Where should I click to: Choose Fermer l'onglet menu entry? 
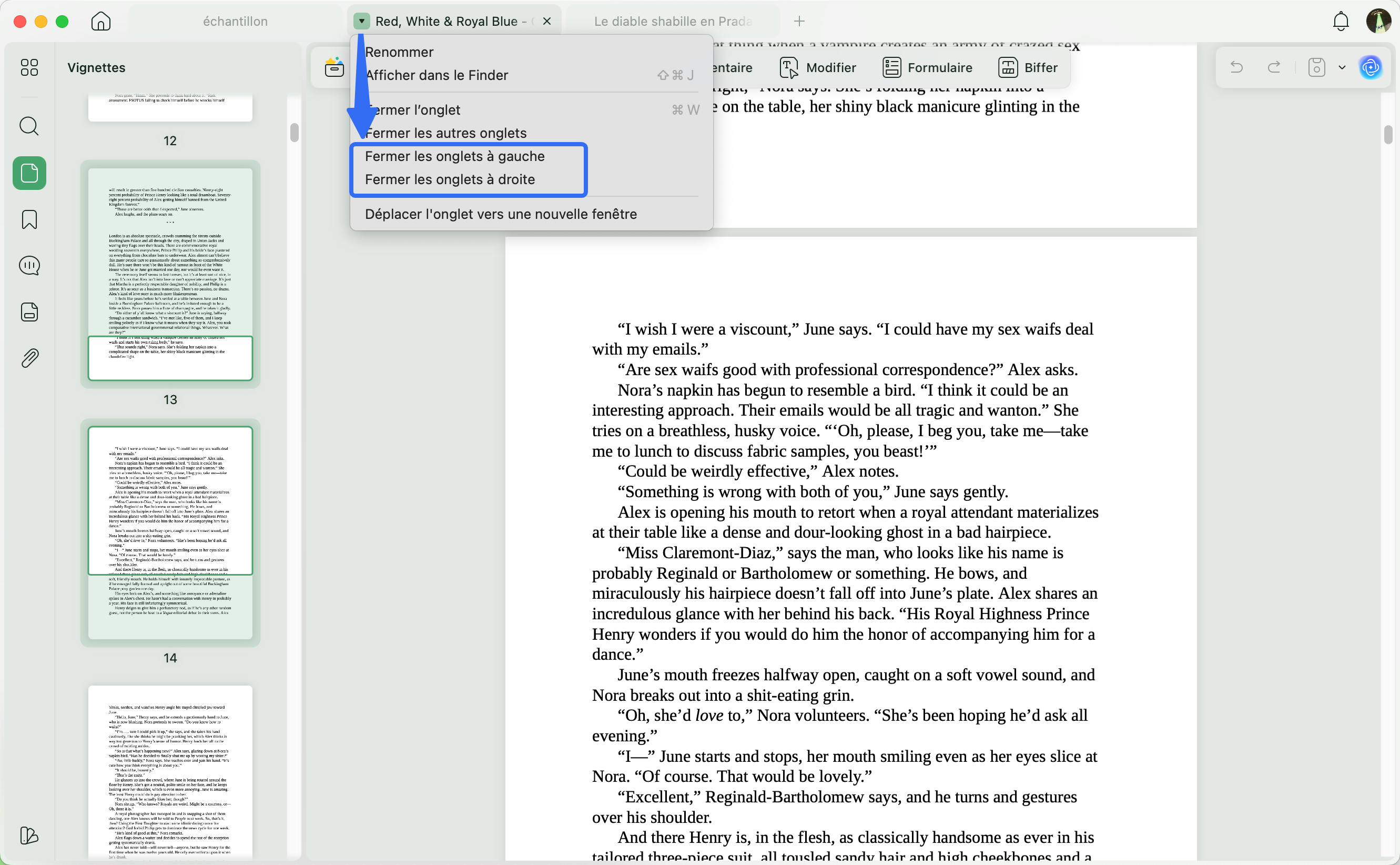click(532, 110)
